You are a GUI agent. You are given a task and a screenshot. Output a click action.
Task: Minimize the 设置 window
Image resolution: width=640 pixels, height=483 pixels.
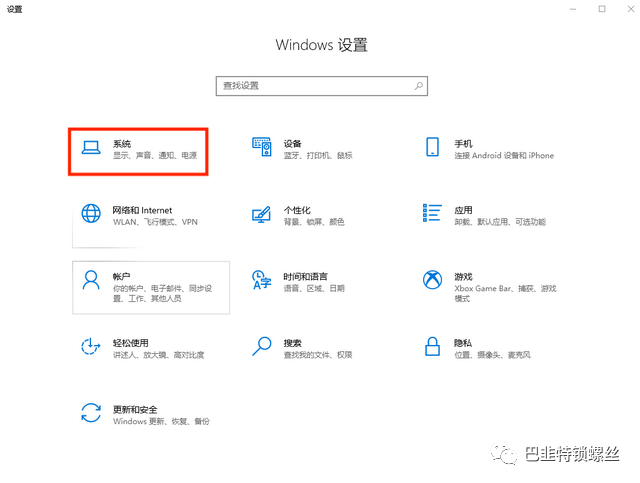coord(573,9)
